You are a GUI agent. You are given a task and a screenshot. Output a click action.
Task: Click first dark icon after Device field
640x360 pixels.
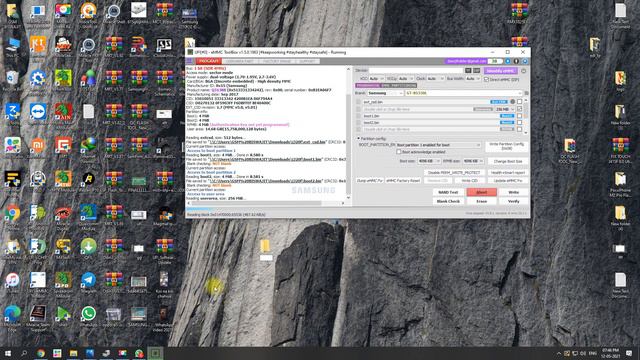pyautogui.click(x=468, y=71)
